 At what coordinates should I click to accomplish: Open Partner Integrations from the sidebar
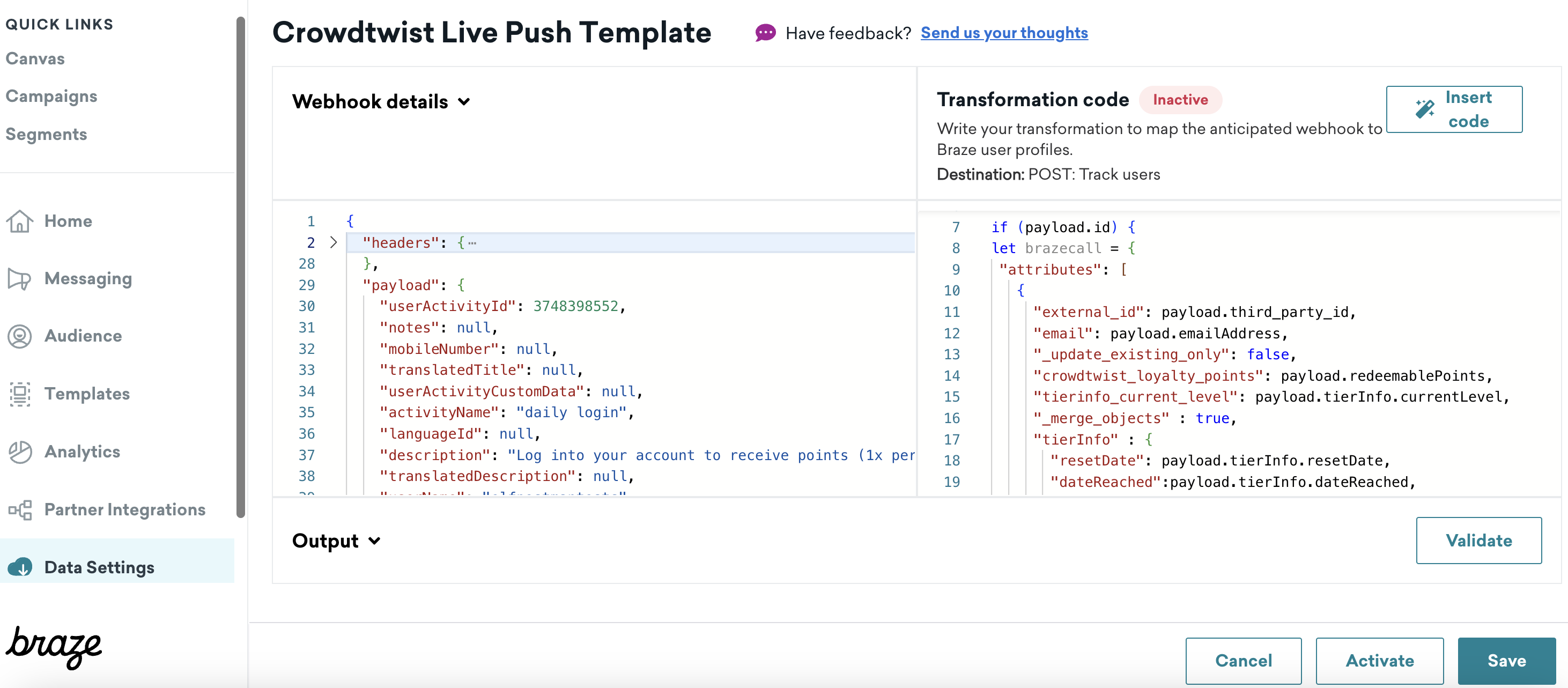pyautogui.click(x=20, y=509)
